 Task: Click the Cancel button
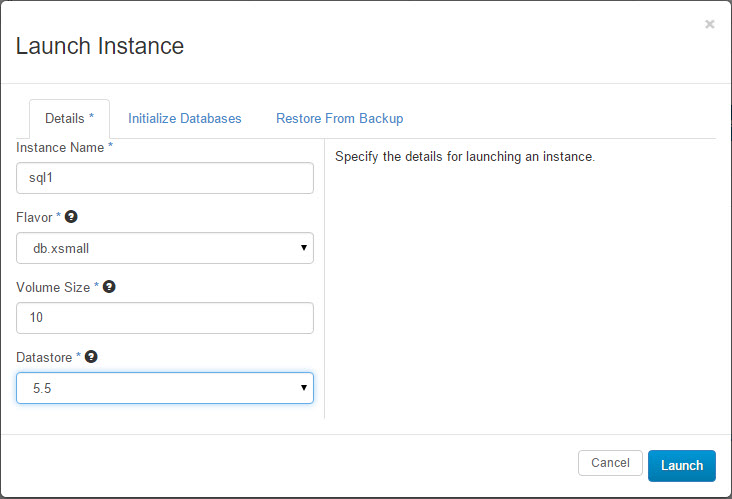point(610,463)
